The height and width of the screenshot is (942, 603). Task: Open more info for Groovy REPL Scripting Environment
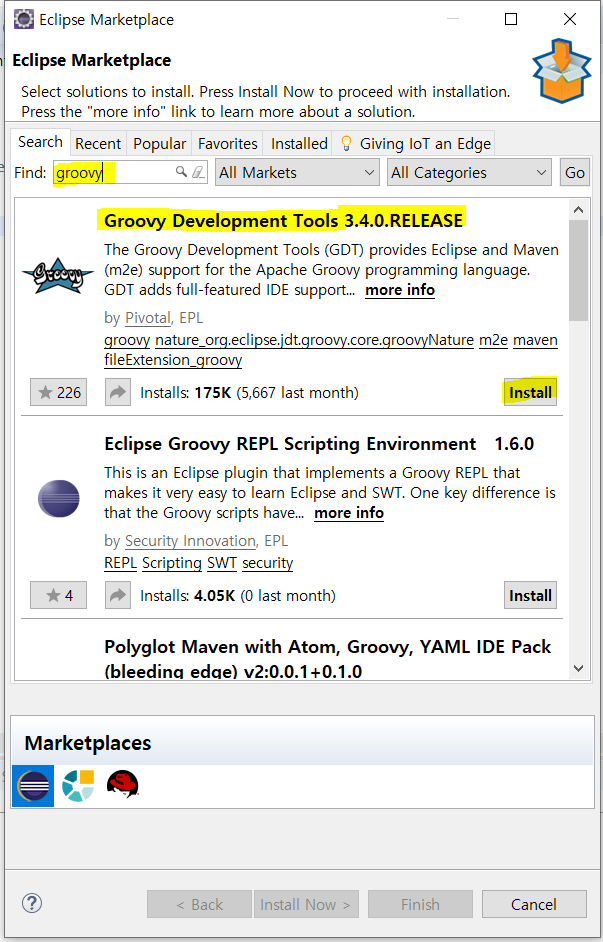pos(349,513)
